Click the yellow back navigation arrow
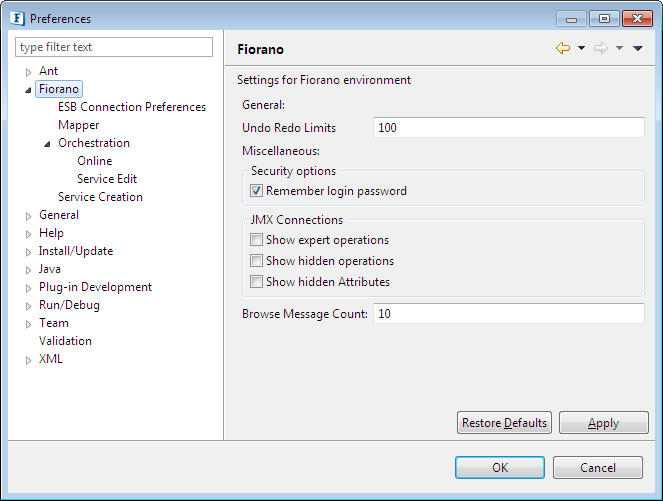This screenshot has height=501, width=663. [563, 48]
